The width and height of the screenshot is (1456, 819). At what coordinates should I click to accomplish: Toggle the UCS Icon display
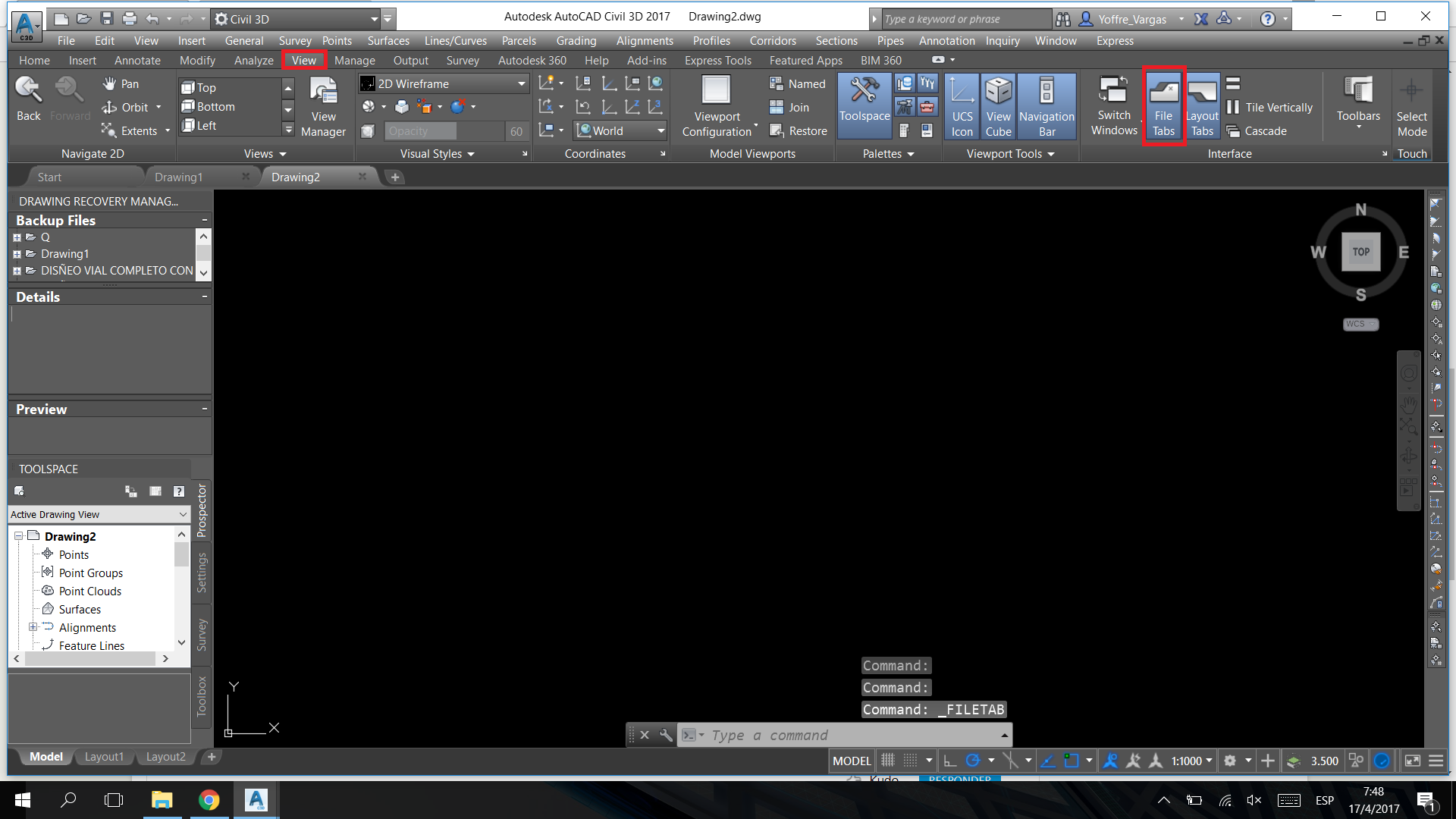point(962,105)
